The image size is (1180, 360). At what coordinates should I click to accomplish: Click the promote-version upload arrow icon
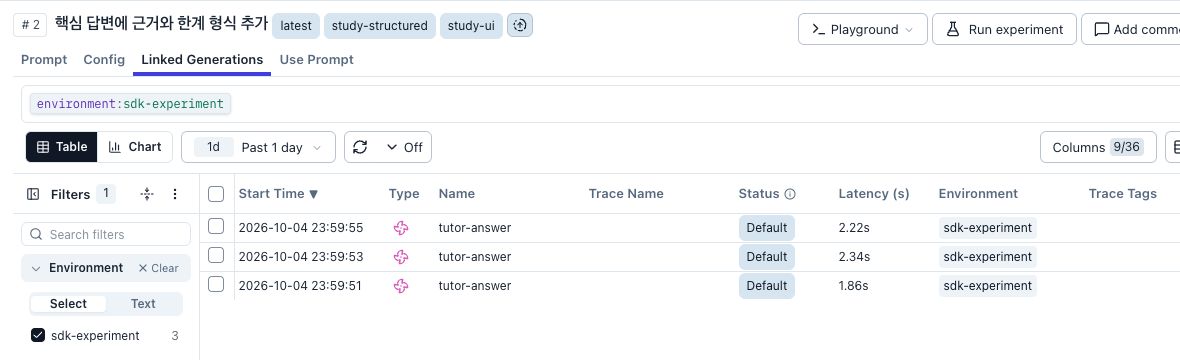pyautogui.click(x=520, y=25)
